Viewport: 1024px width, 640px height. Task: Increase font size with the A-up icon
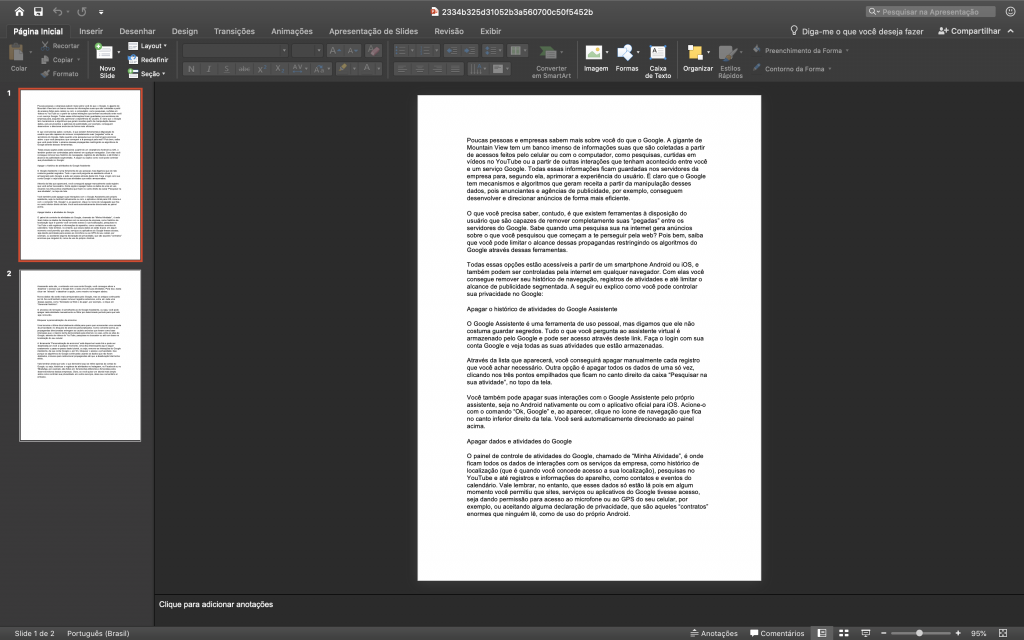point(334,50)
